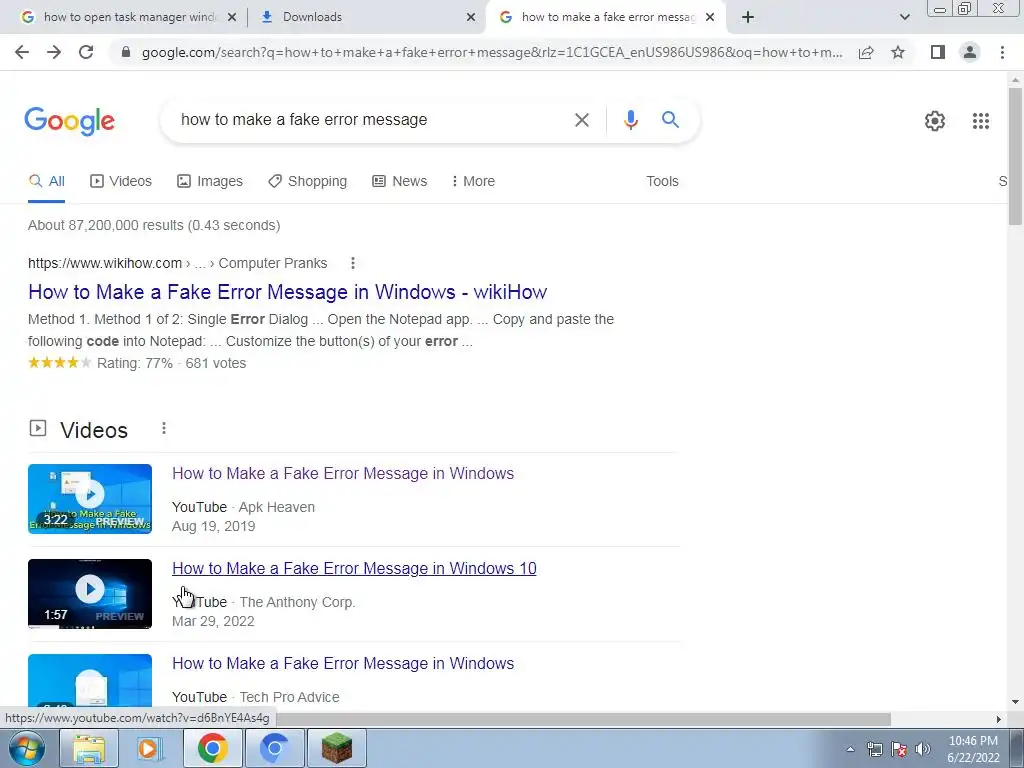This screenshot has width=1024, height=768.
Task: Clear the search box with the X
Action: pyautogui.click(x=581, y=120)
